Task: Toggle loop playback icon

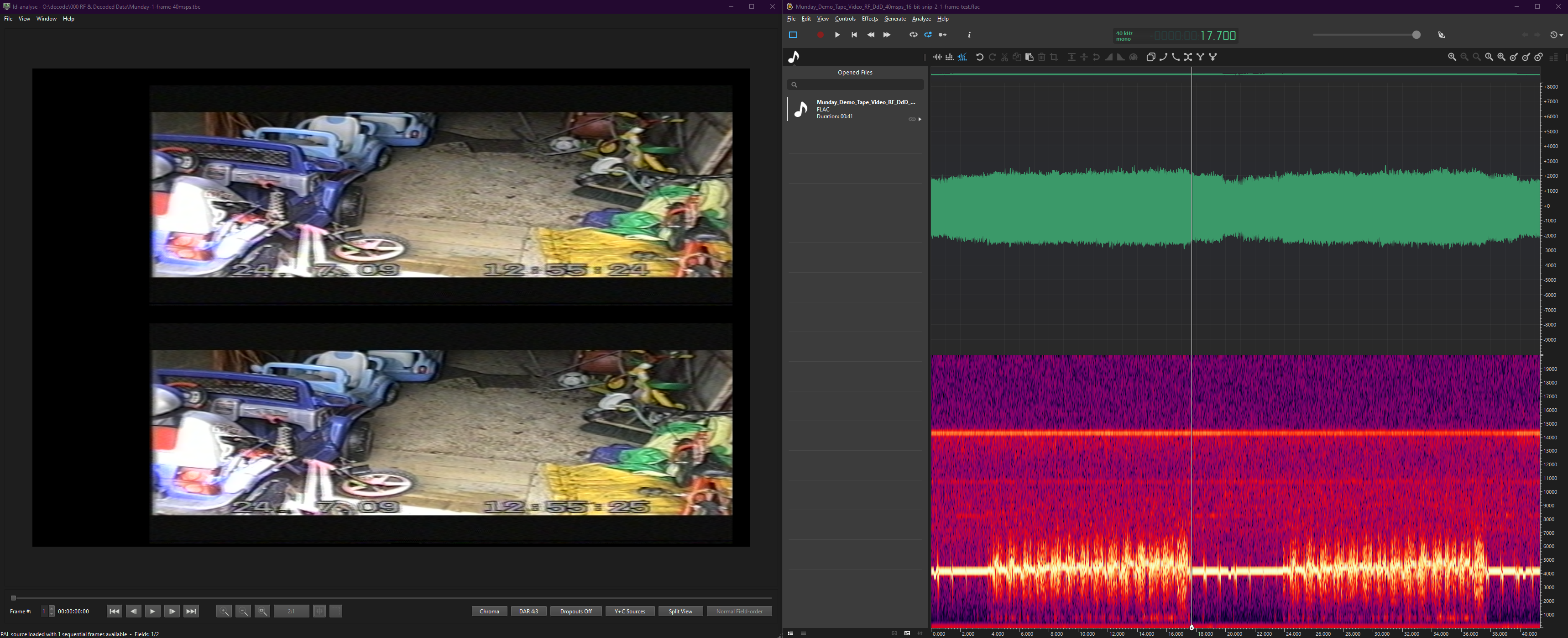Action: point(913,35)
